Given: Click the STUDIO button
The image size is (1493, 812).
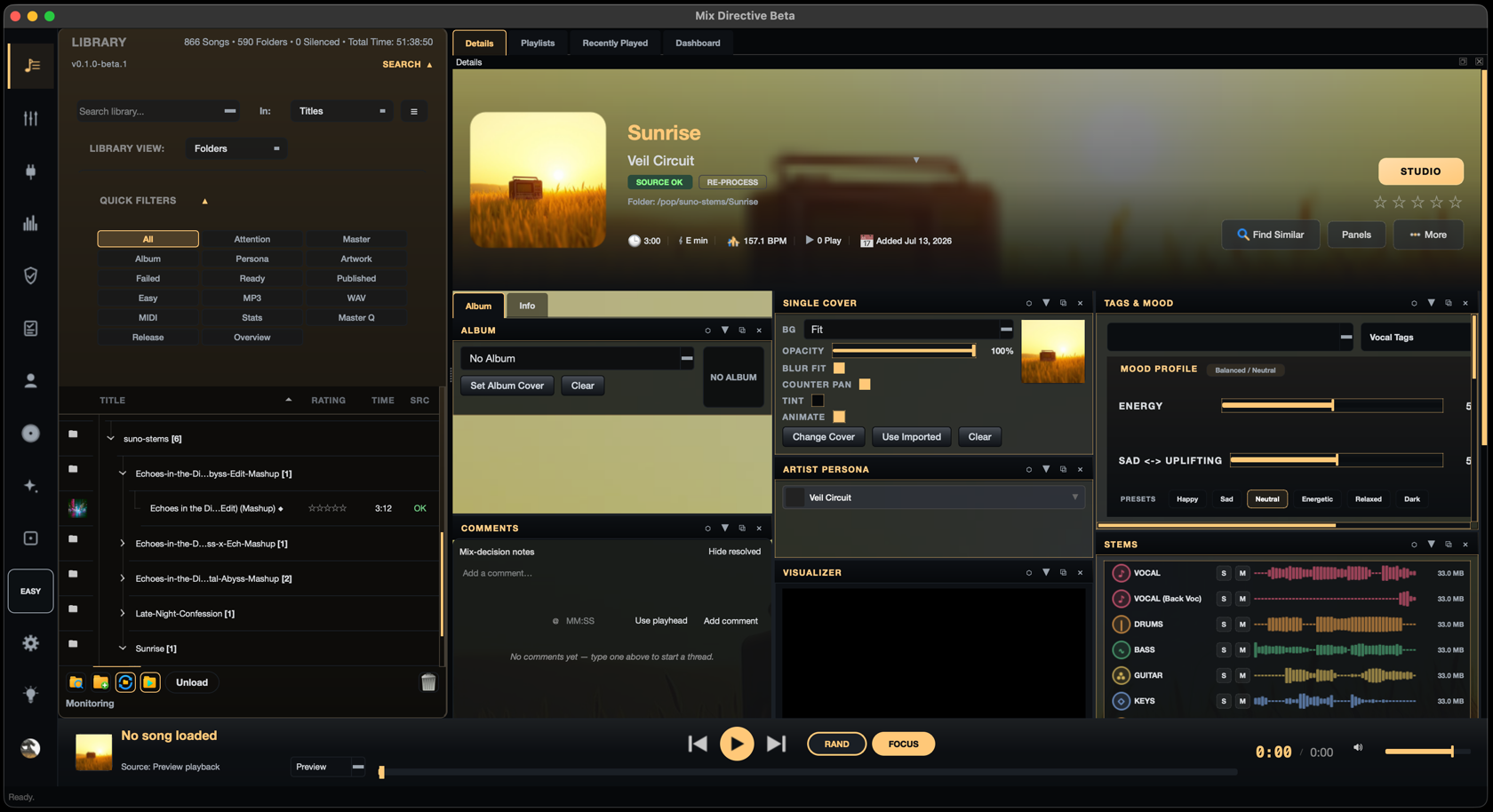Looking at the screenshot, I should pos(1420,171).
